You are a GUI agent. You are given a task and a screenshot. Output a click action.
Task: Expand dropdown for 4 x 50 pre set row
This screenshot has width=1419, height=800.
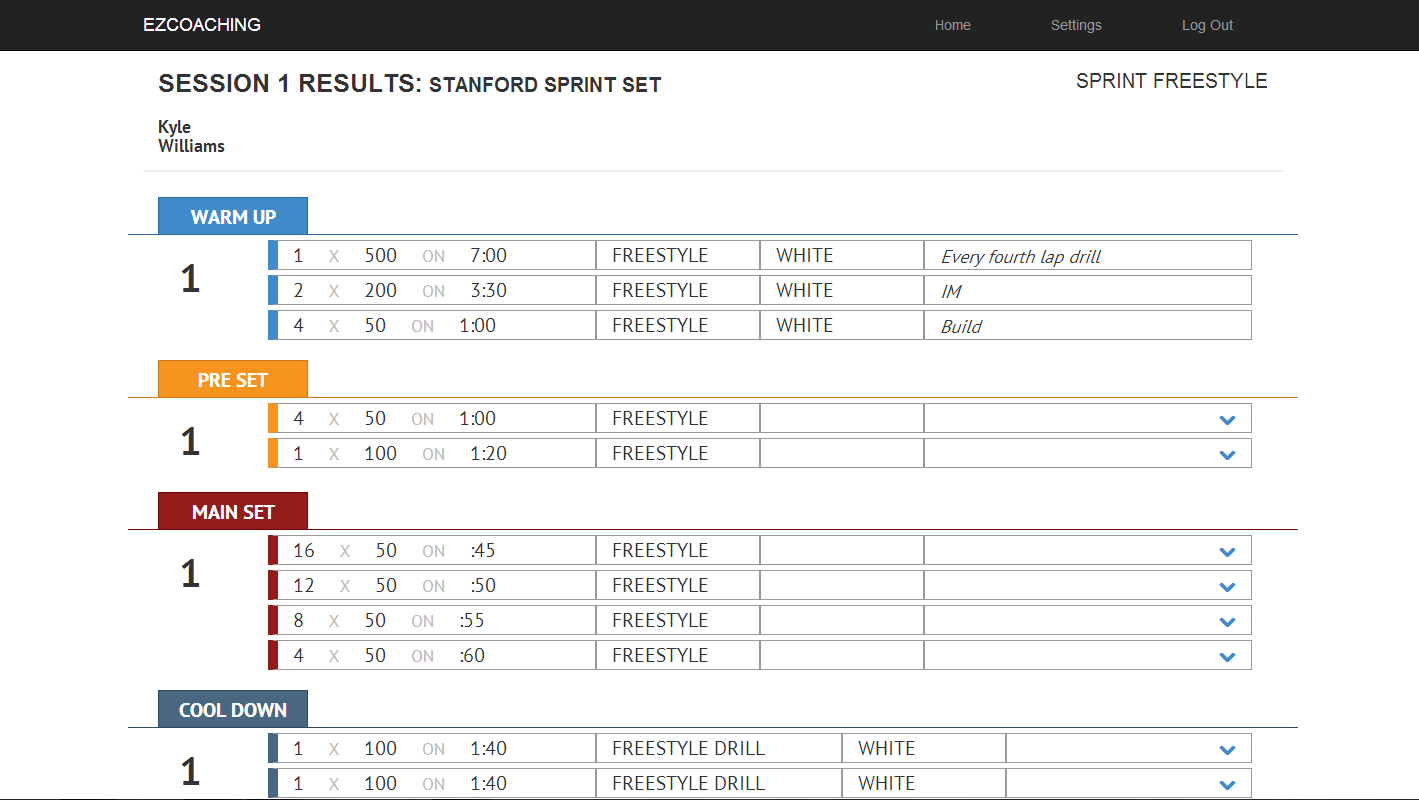pyautogui.click(x=1227, y=420)
